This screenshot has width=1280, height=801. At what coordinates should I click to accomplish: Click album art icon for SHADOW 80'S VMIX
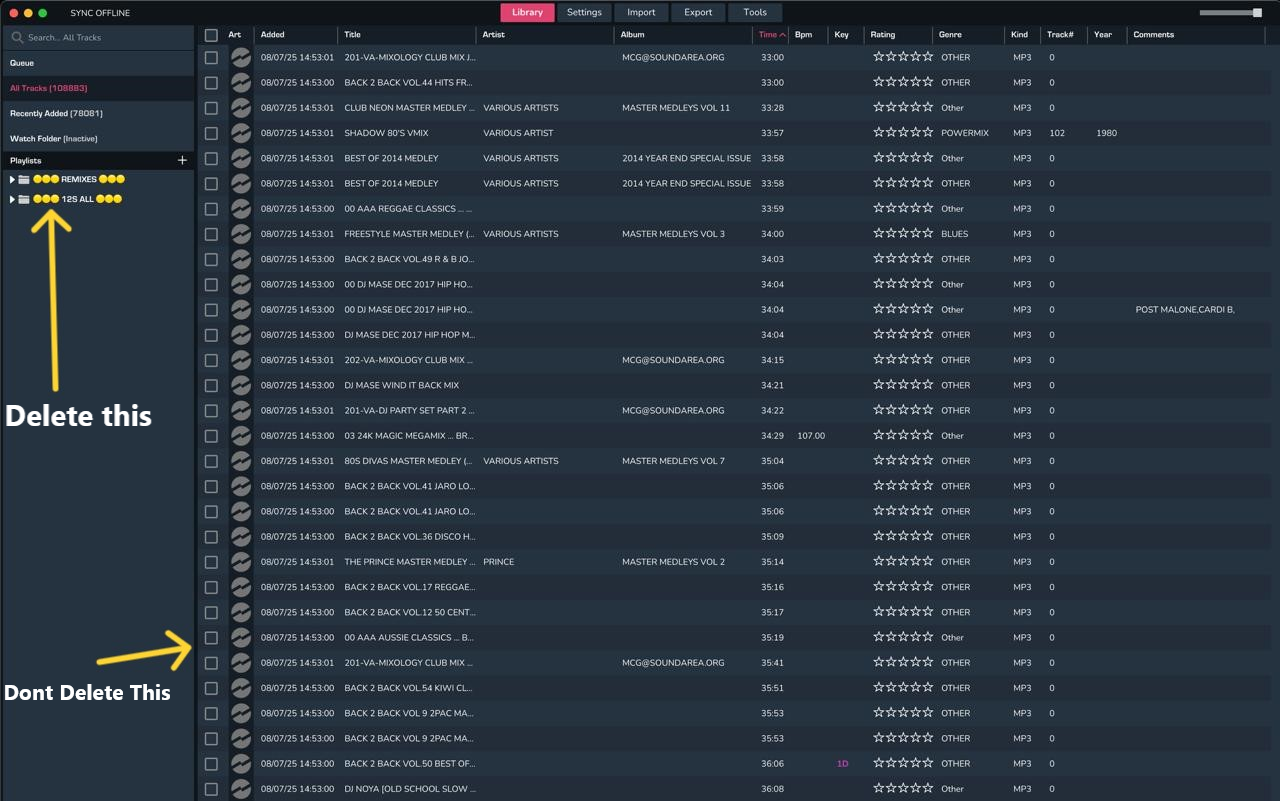(x=241, y=133)
